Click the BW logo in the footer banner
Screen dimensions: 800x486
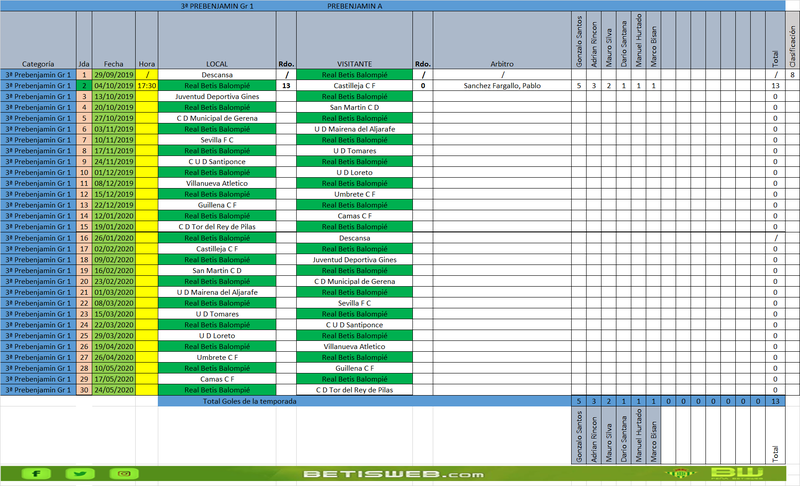[x=738, y=473]
